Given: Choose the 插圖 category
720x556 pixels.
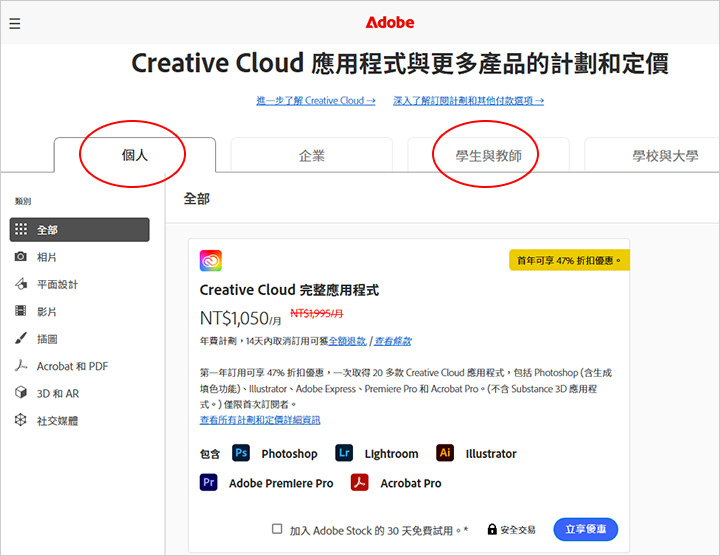Looking at the screenshot, I should pyautogui.click(x=47, y=339).
